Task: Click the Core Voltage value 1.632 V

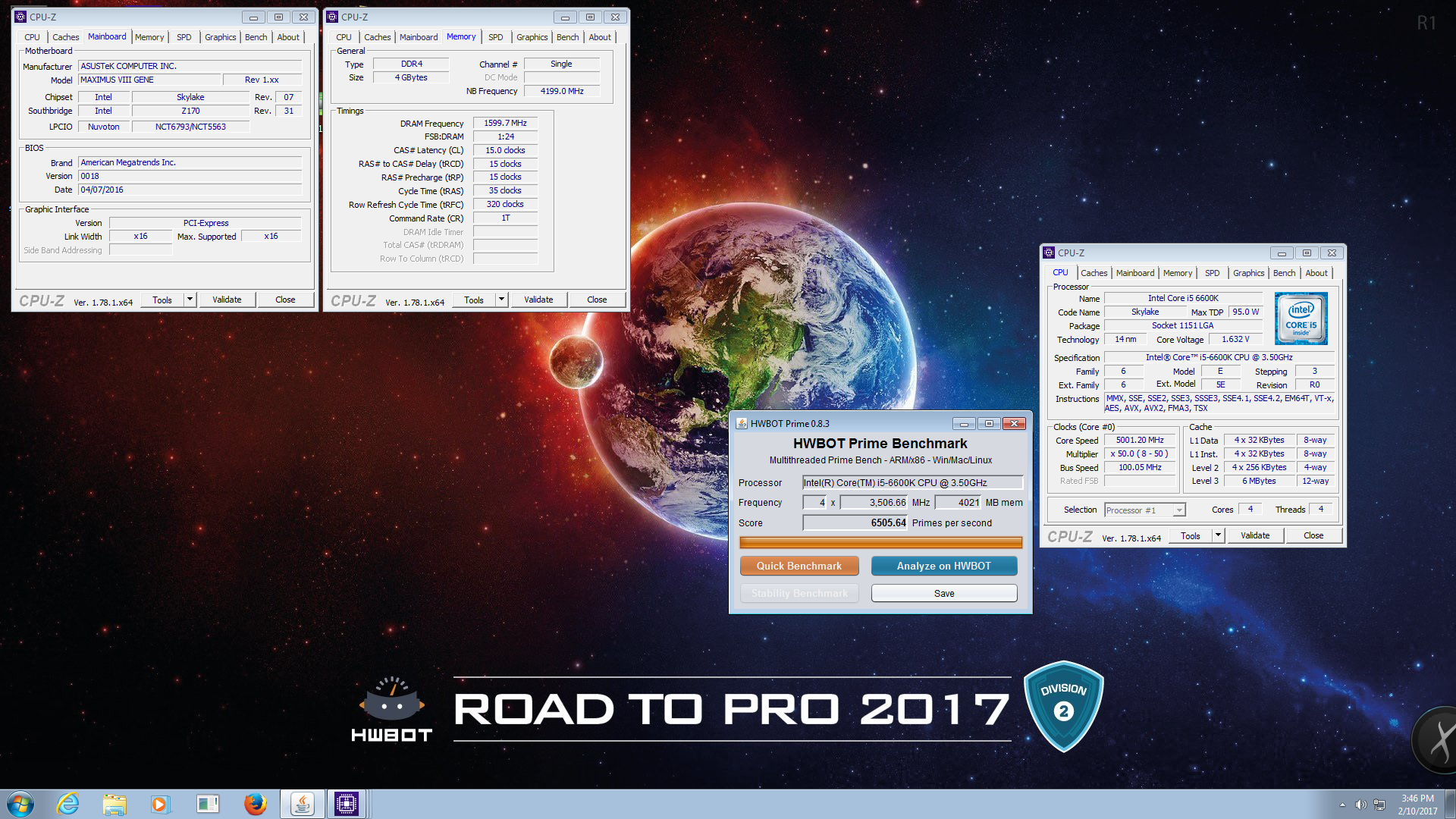Action: 1235,339
